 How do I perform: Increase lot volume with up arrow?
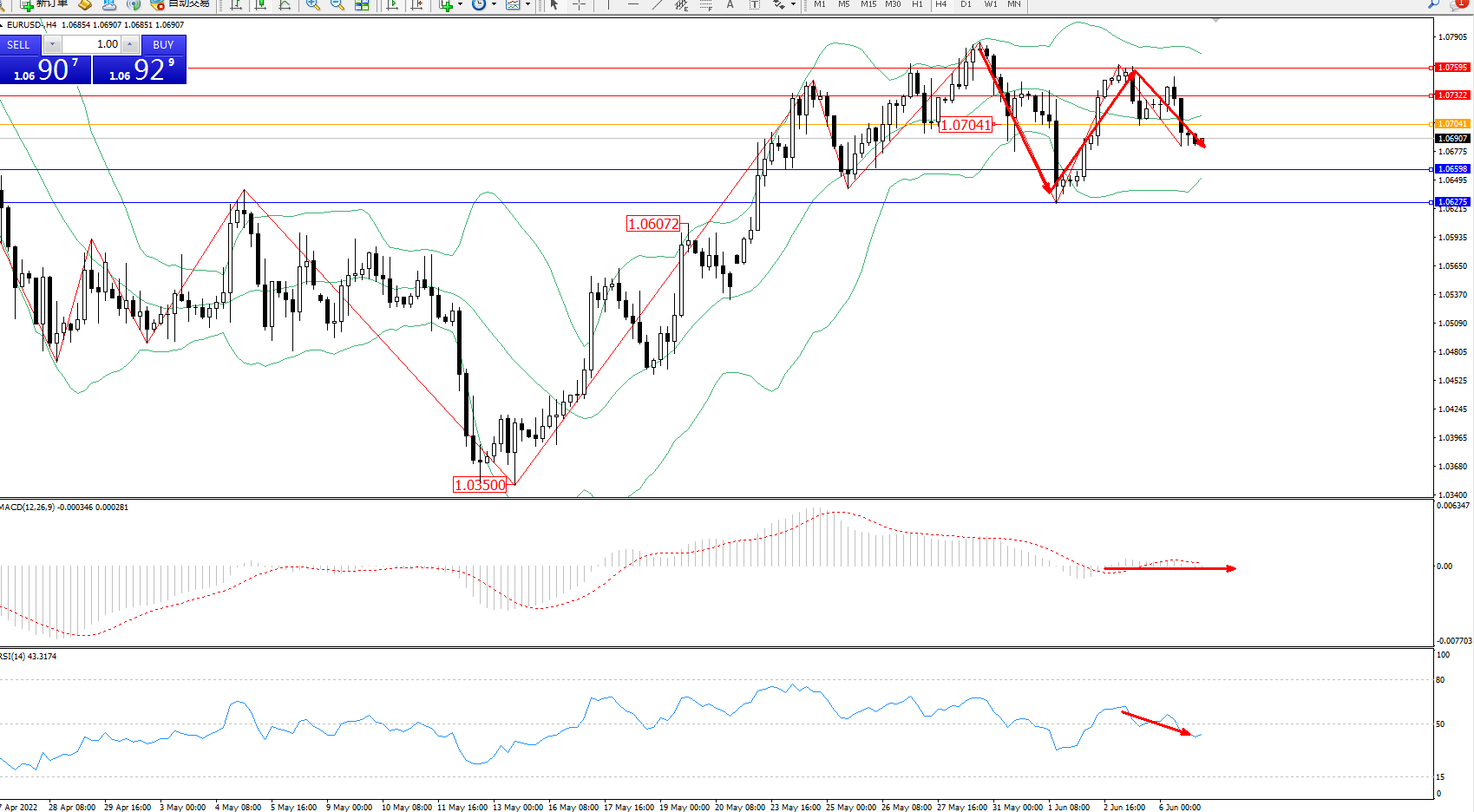130,44
